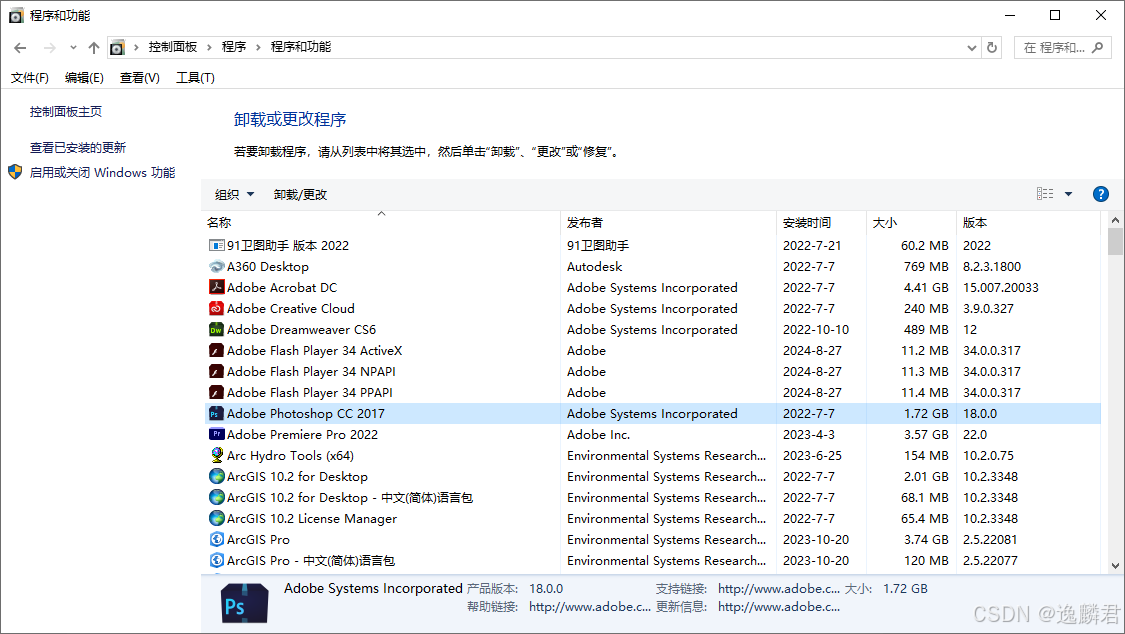Go back with the back arrow

[x=20, y=47]
